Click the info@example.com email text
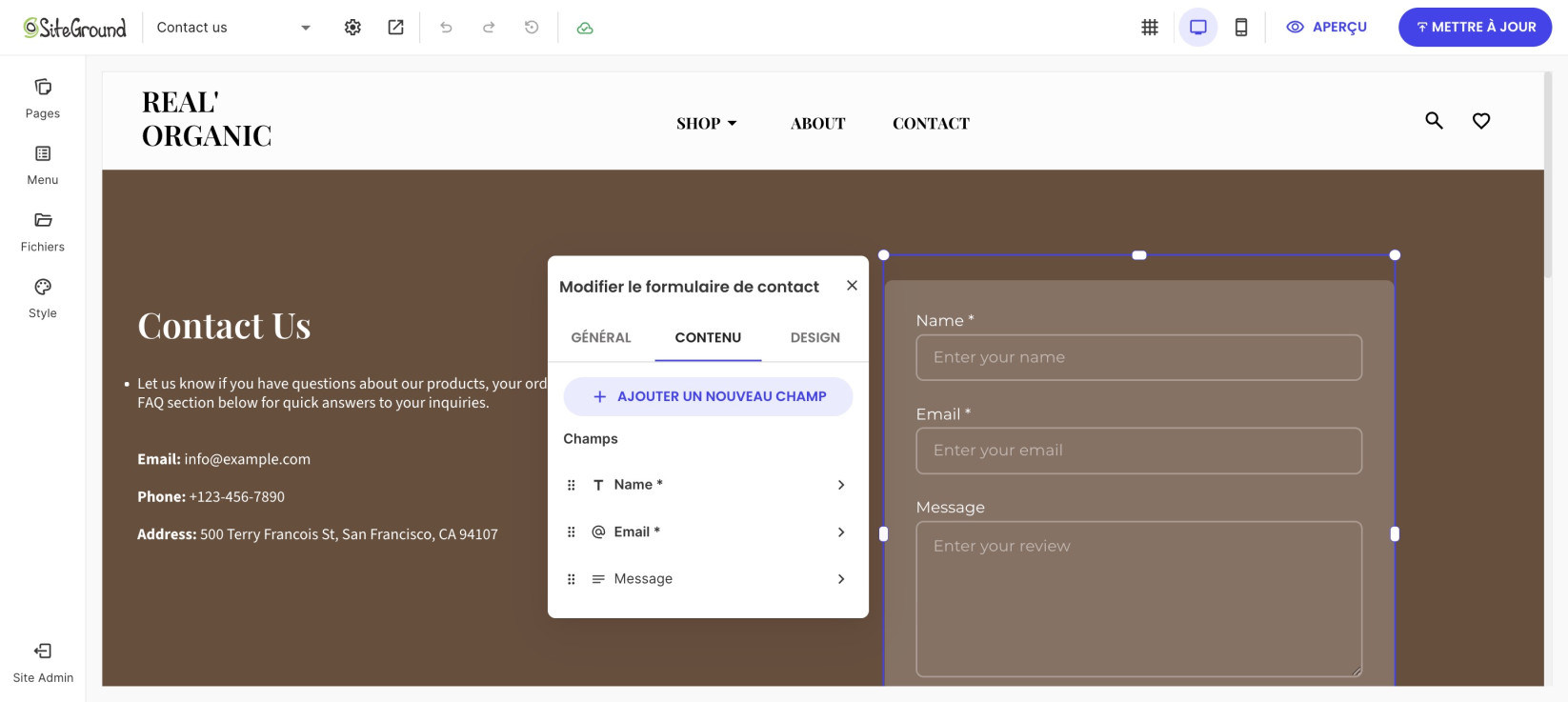The width and height of the screenshot is (1568, 702). 248,459
